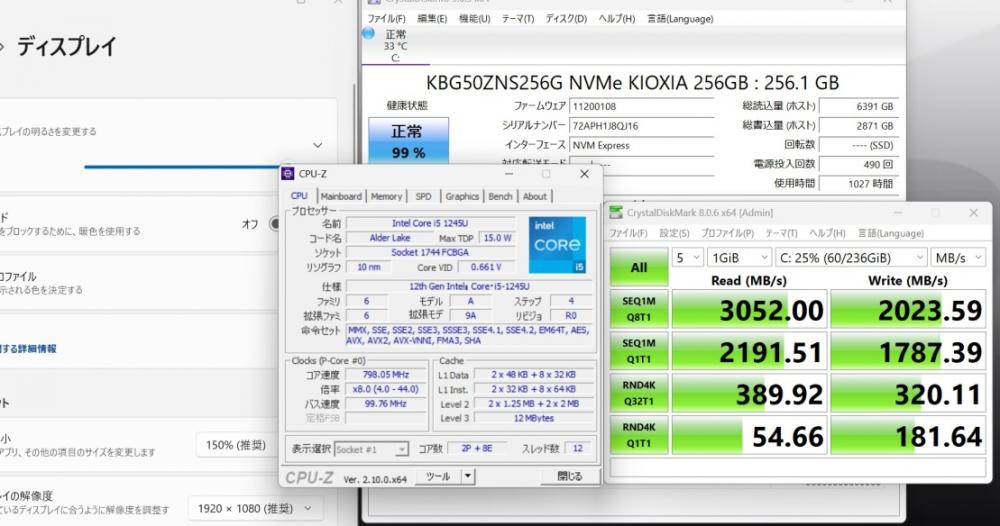This screenshot has width=1000, height=526.
Task: Open 言語(Language) menu in CrystalDiskMark
Action: point(890,233)
